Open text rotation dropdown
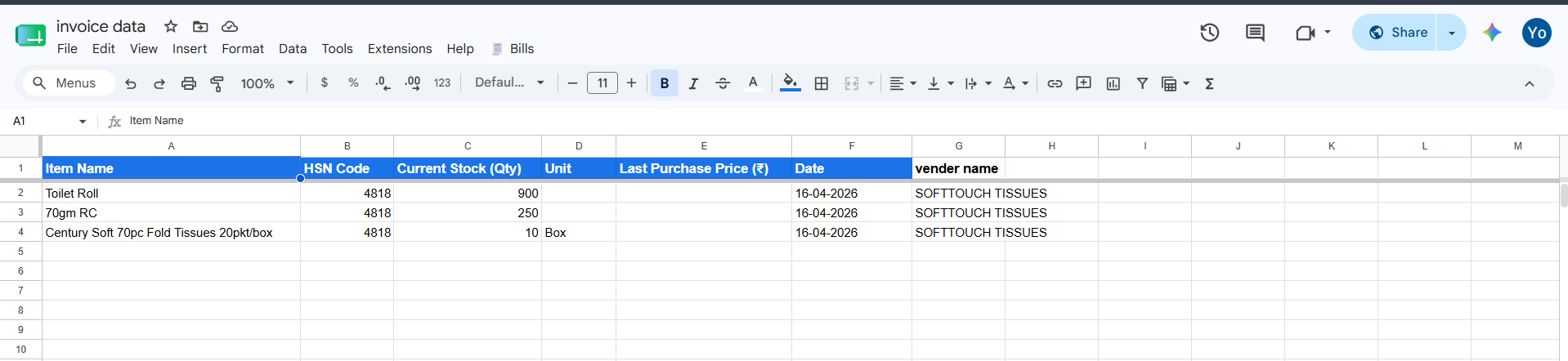Screen dimensions: 1568x361 [1015, 83]
